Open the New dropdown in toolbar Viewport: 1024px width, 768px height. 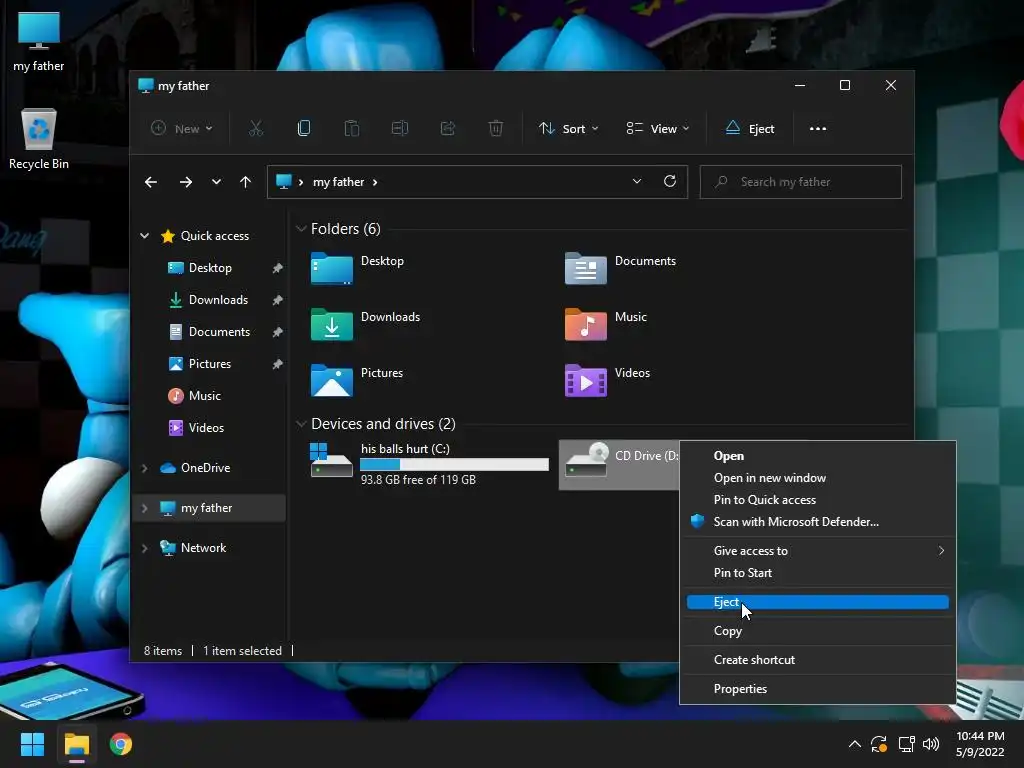182,129
